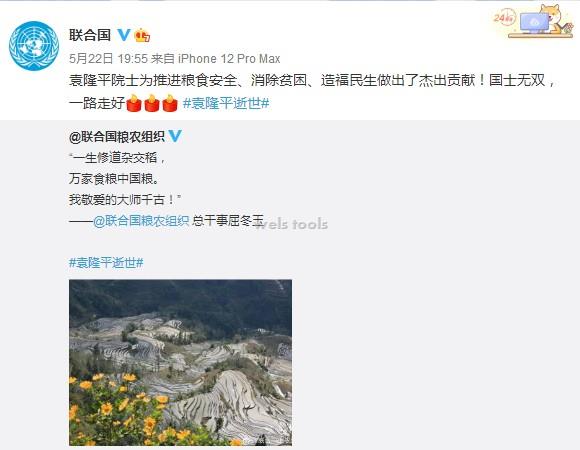Enlarge the rice terraces photo

tap(181, 363)
